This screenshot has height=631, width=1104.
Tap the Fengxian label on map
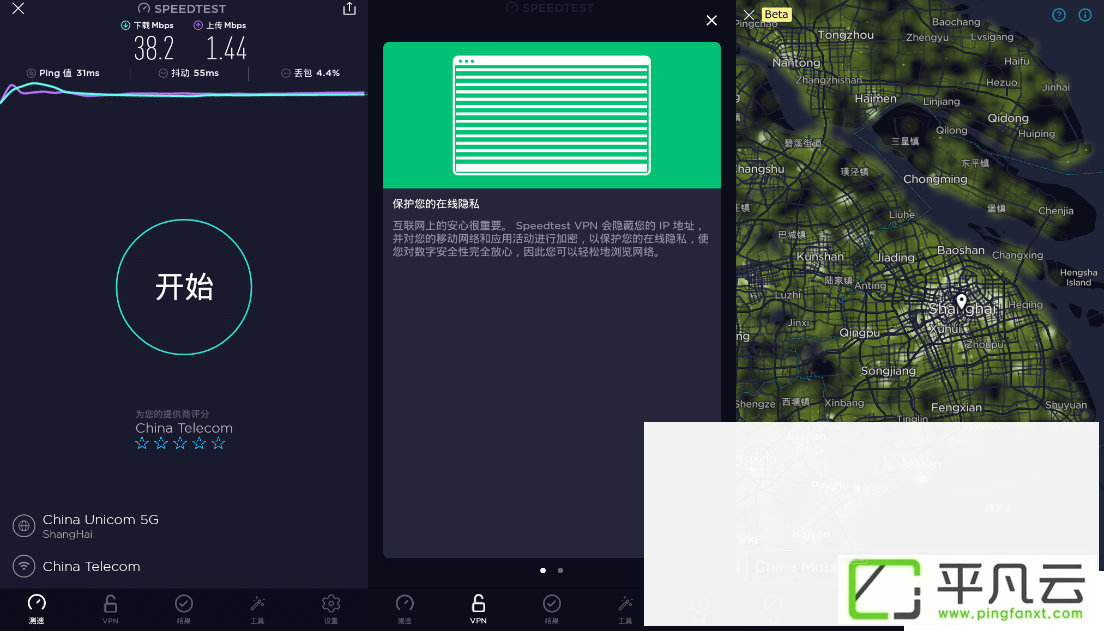coord(956,407)
